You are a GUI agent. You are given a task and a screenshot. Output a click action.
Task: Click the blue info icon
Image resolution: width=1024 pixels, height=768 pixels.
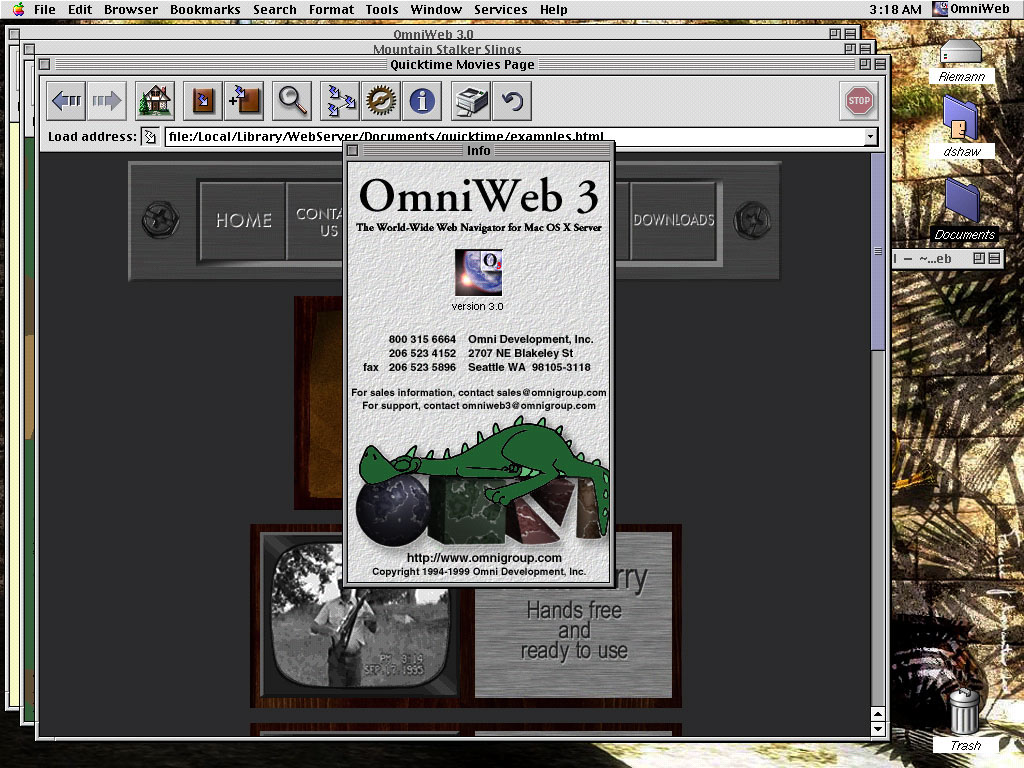click(x=422, y=101)
